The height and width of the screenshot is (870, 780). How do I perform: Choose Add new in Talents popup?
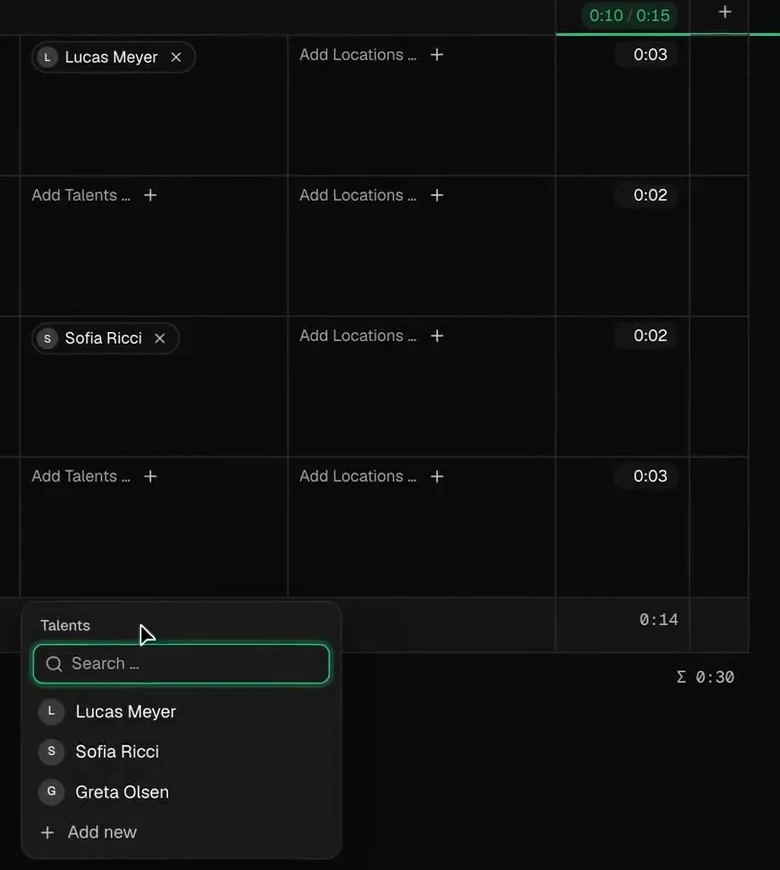pyautogui.click(x=181, y=832)
